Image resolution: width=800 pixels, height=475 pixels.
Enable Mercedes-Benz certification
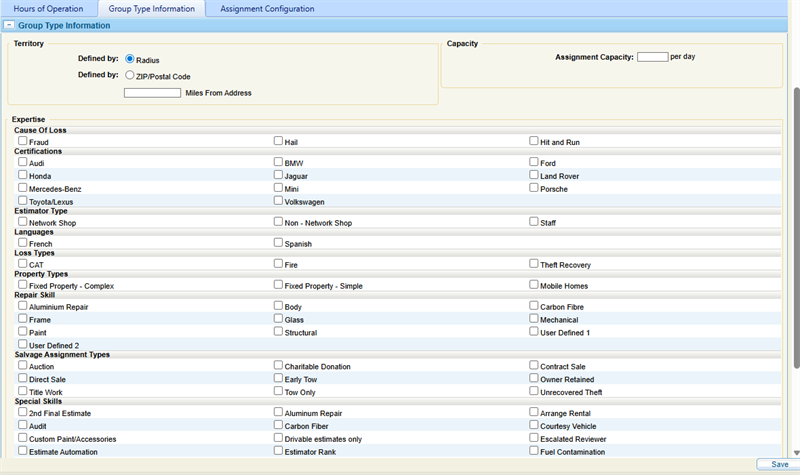coord(23,187)
